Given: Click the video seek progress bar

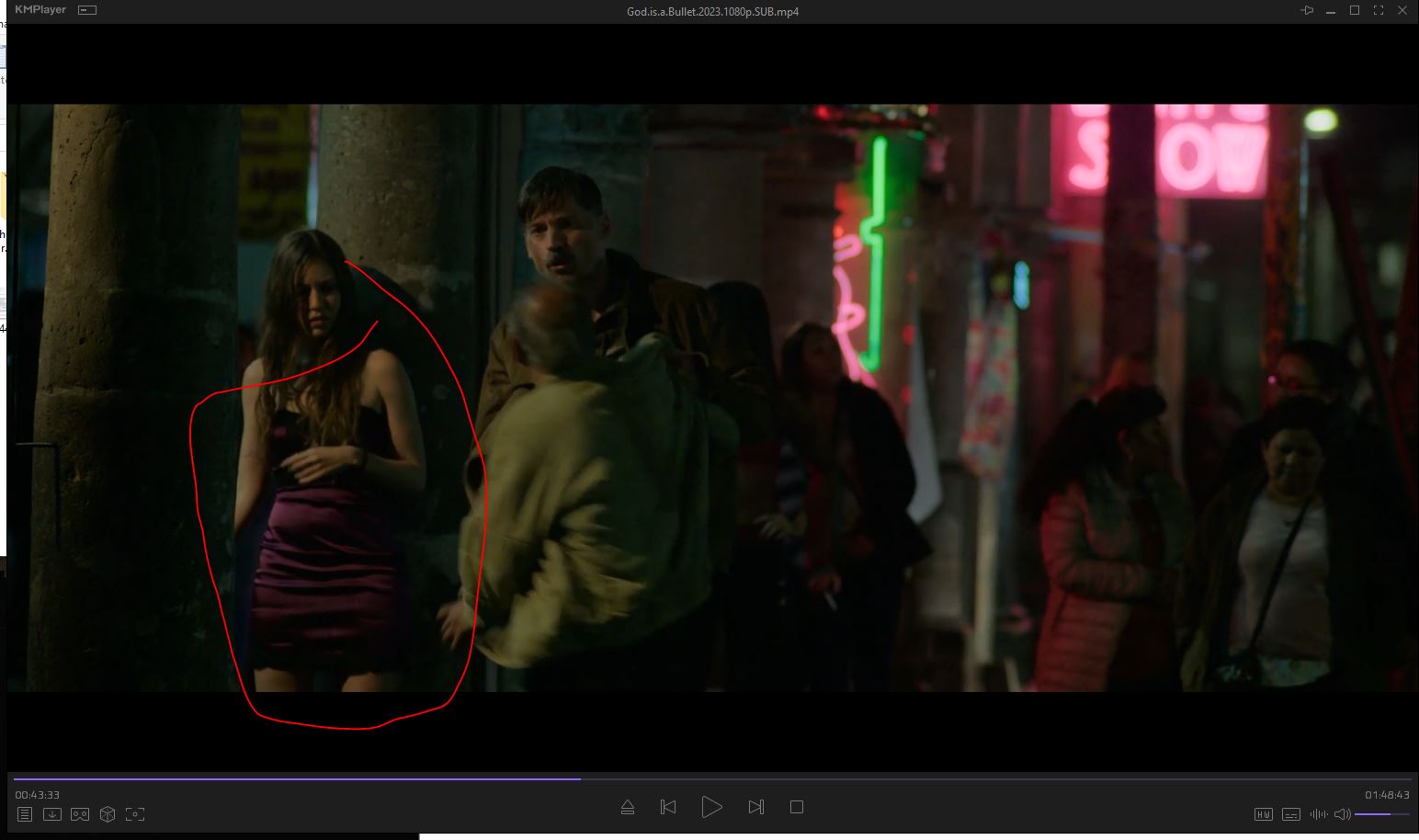Looking at the screenshot, I should pos(712,778).
